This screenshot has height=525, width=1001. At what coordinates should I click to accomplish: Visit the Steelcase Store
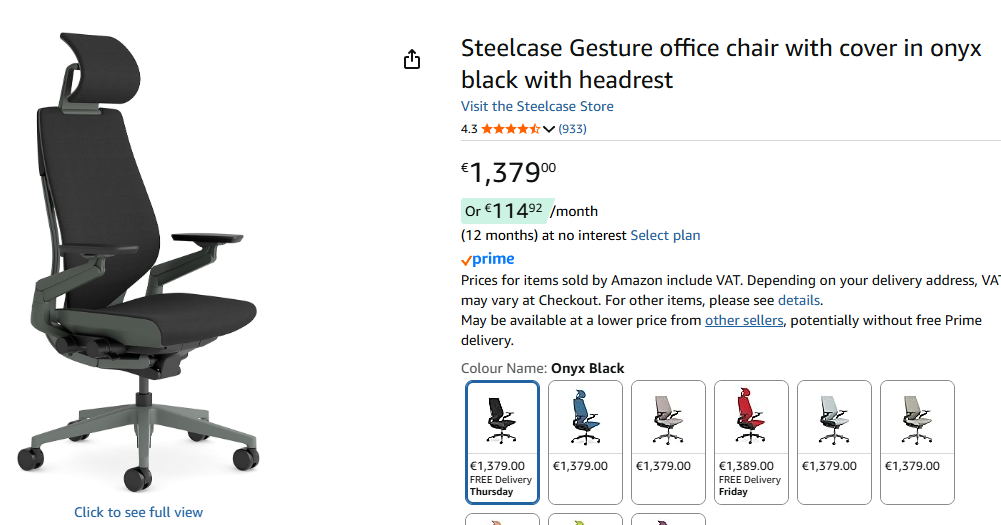(x=537, y=106)
